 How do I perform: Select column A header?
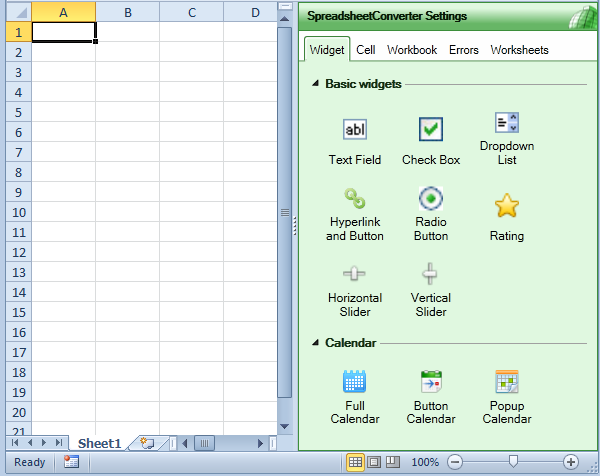(x=63, y=12)
